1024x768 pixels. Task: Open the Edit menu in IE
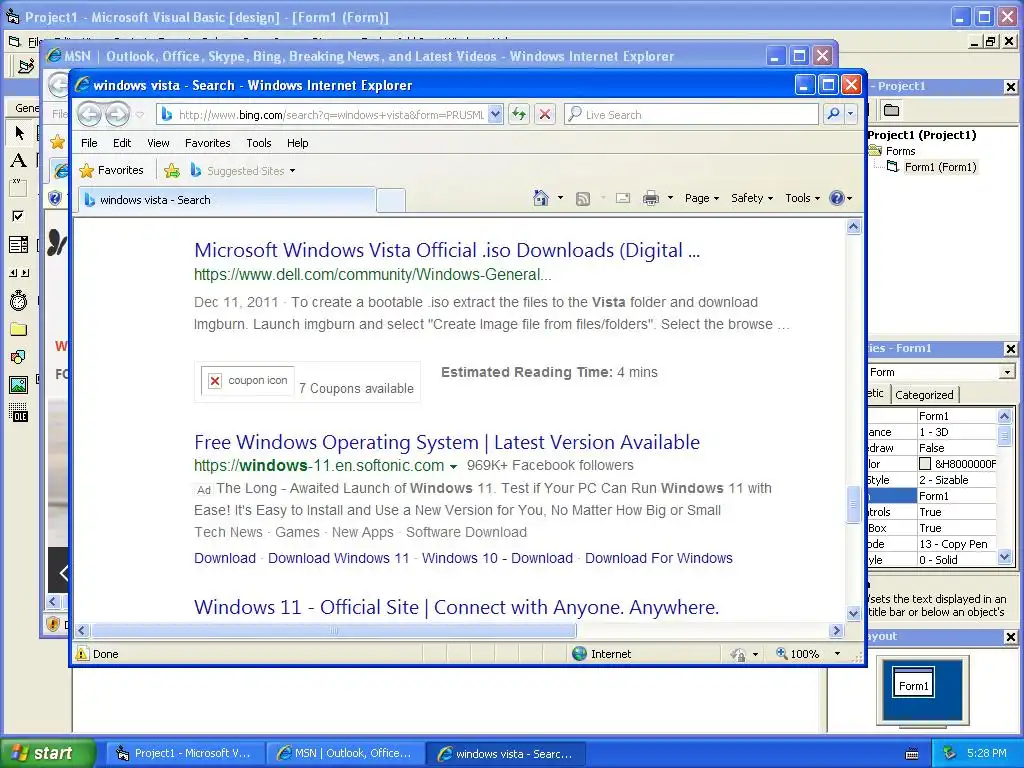[121, 143]
